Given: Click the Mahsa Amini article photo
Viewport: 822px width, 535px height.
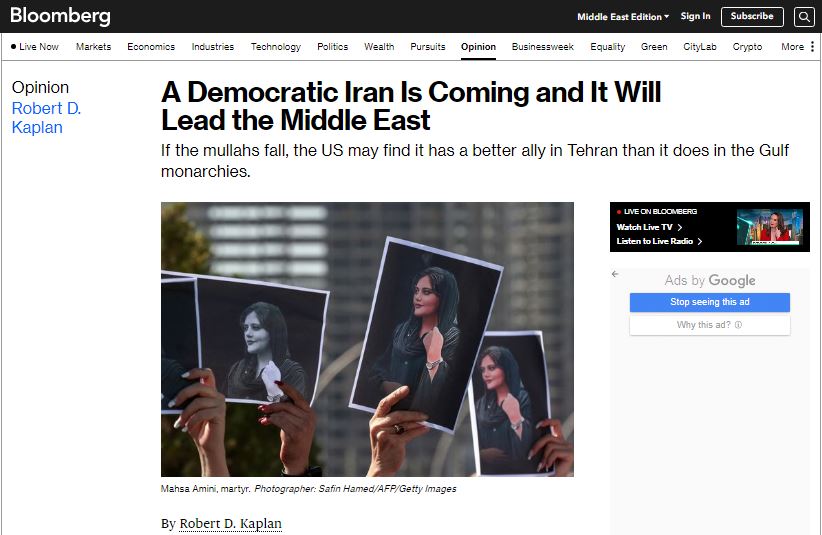Looking at the screenshot, I should [367, 340].
